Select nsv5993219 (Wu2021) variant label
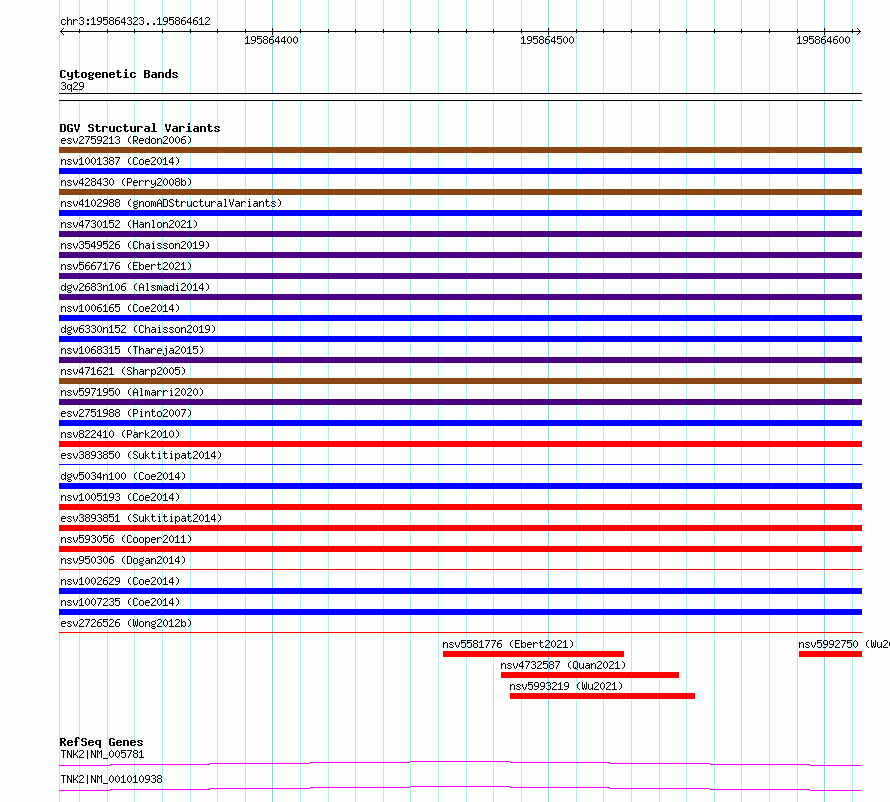Viewport: 890px width, 802px height. click(566, 686)
